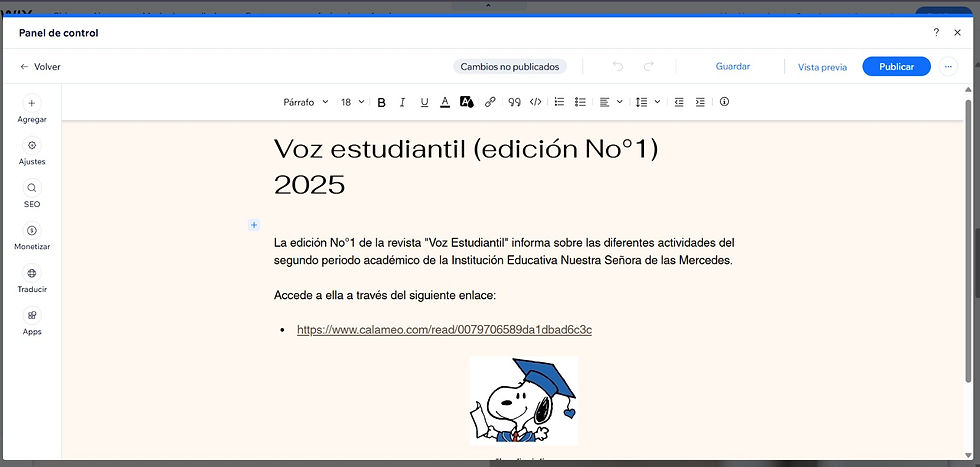Apply quote formatting with the quotation icon
Screen dimensions: 980x467
click(514, 103)
